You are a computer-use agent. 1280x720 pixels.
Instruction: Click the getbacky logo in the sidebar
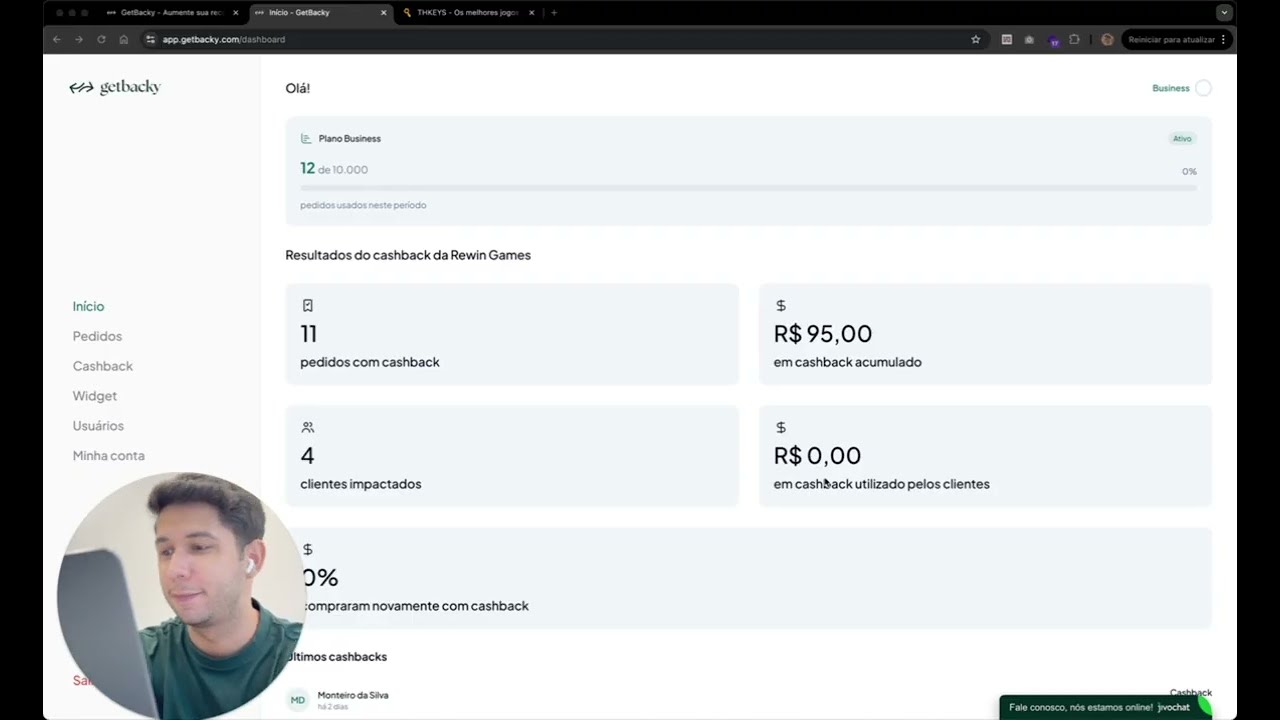tap(115, 87)
